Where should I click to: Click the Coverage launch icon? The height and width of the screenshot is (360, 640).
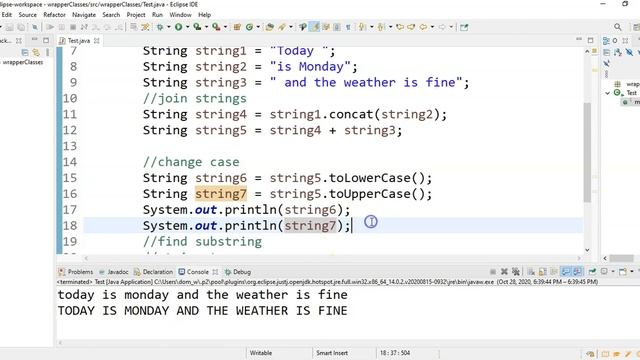click(x=197, y=27)
